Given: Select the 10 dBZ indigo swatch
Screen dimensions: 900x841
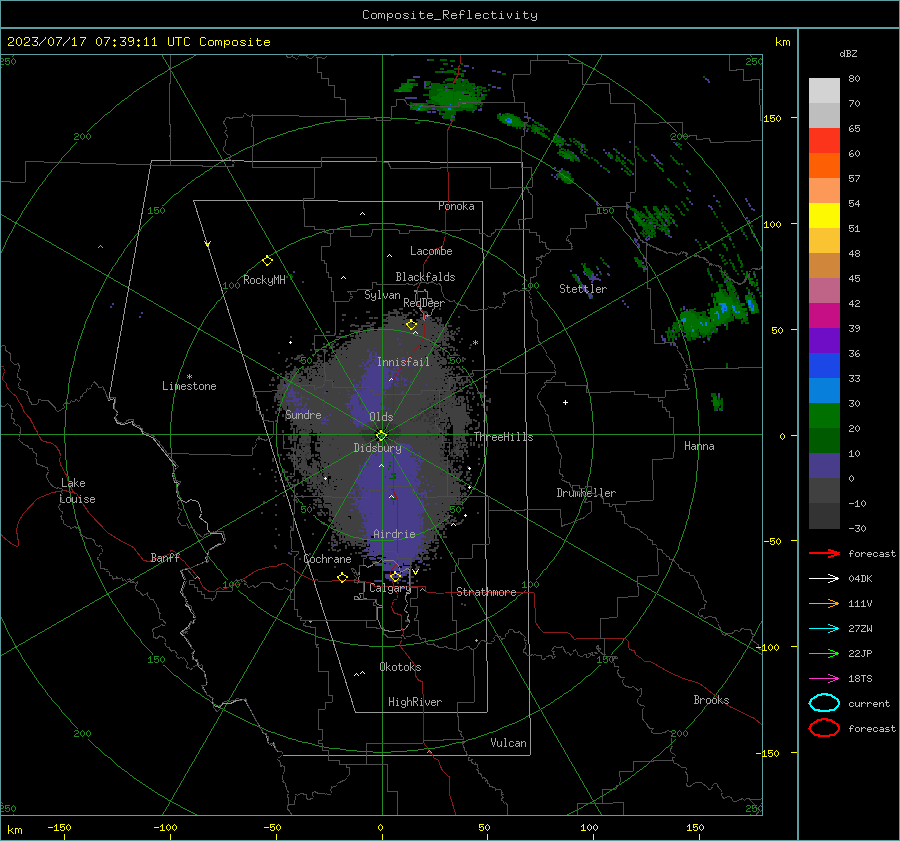Looking at the screenshot, I should 824,466.
